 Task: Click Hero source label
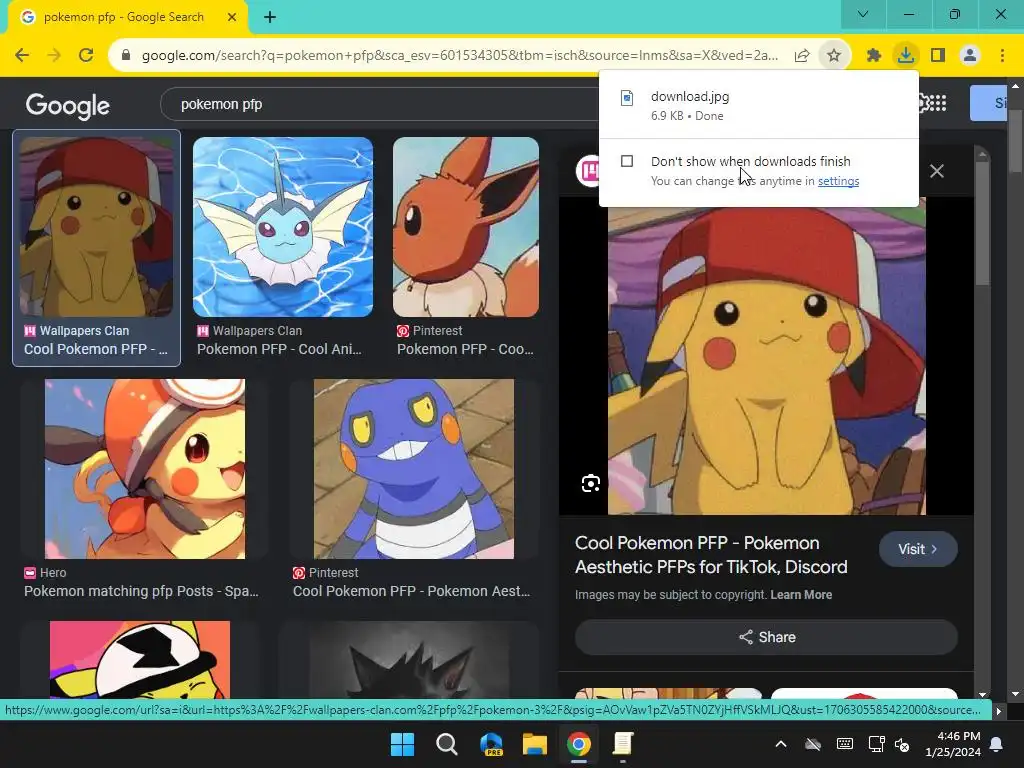pyautogui.click(x=53, y=573)
